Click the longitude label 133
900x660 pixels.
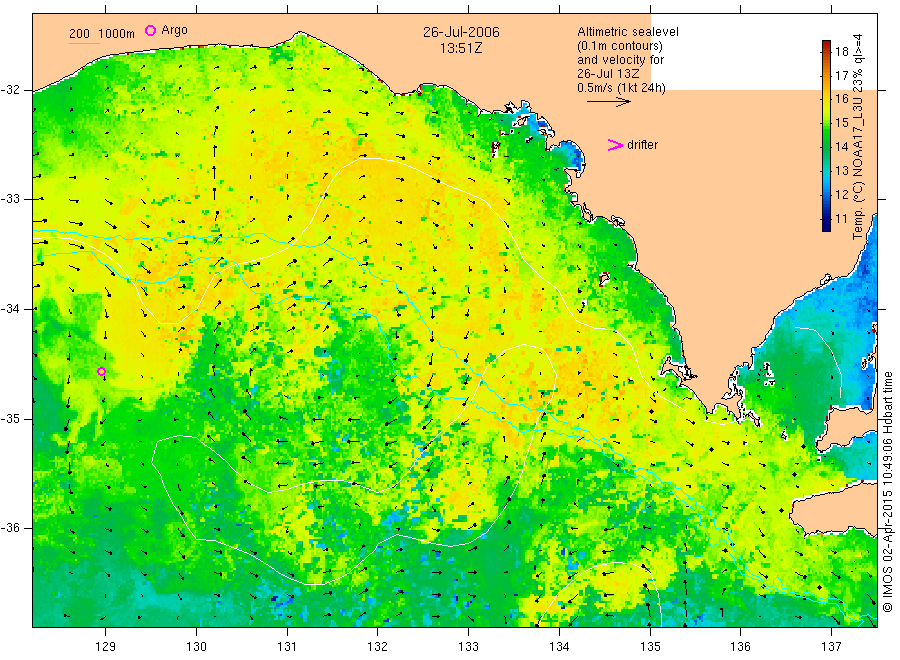pos(468,647)
